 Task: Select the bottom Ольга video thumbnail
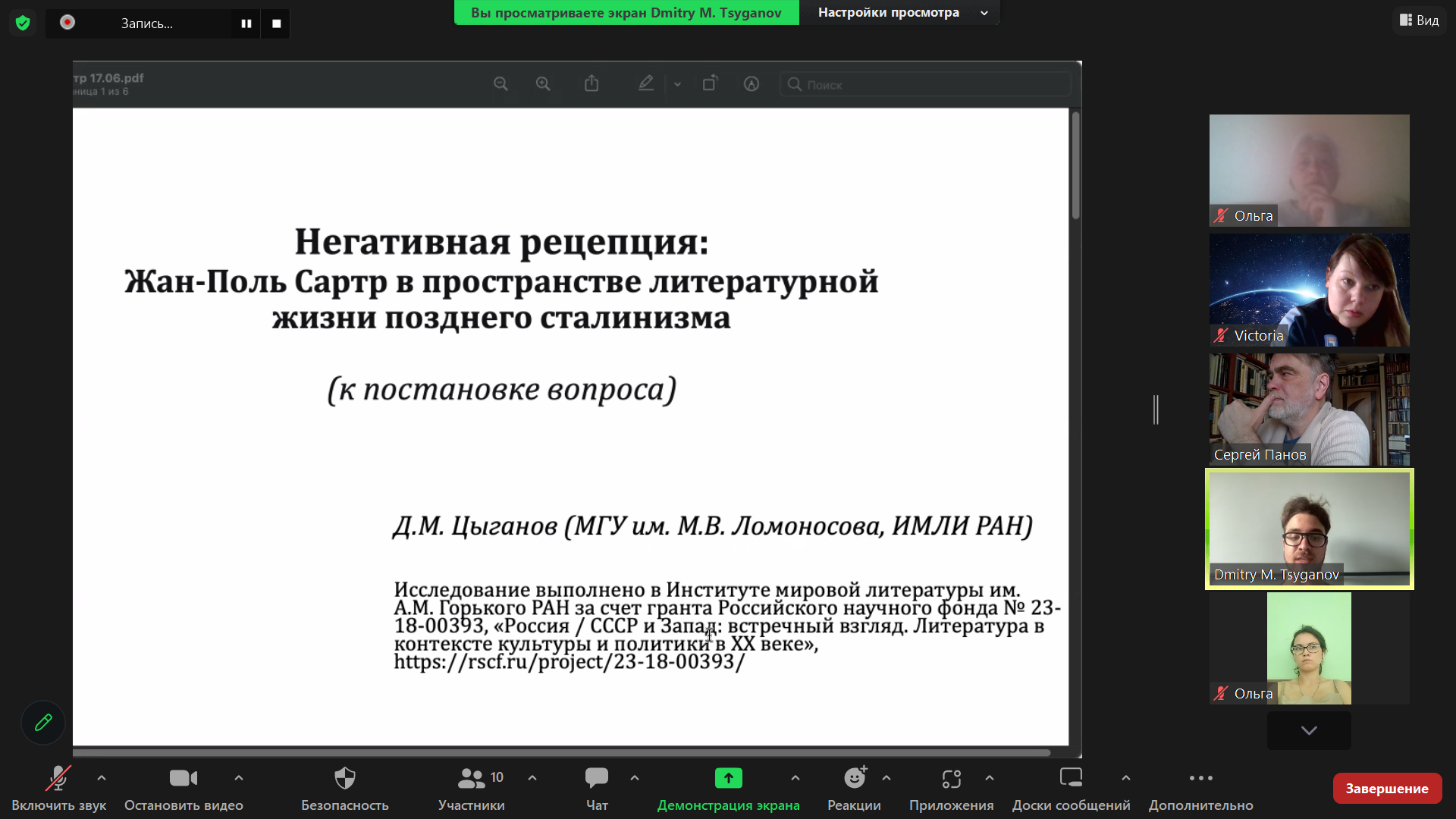coord(1309,648)
